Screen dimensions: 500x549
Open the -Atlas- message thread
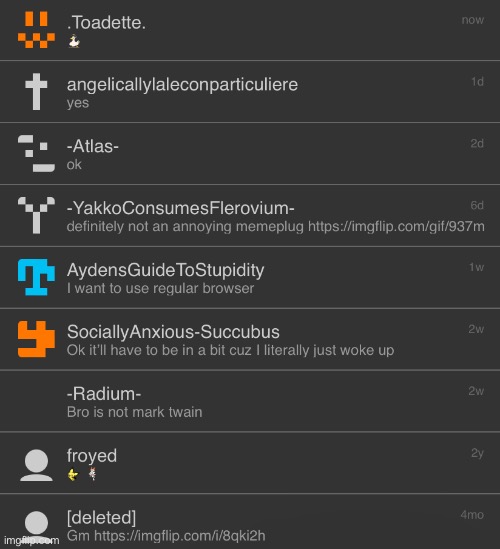(250, 153)
